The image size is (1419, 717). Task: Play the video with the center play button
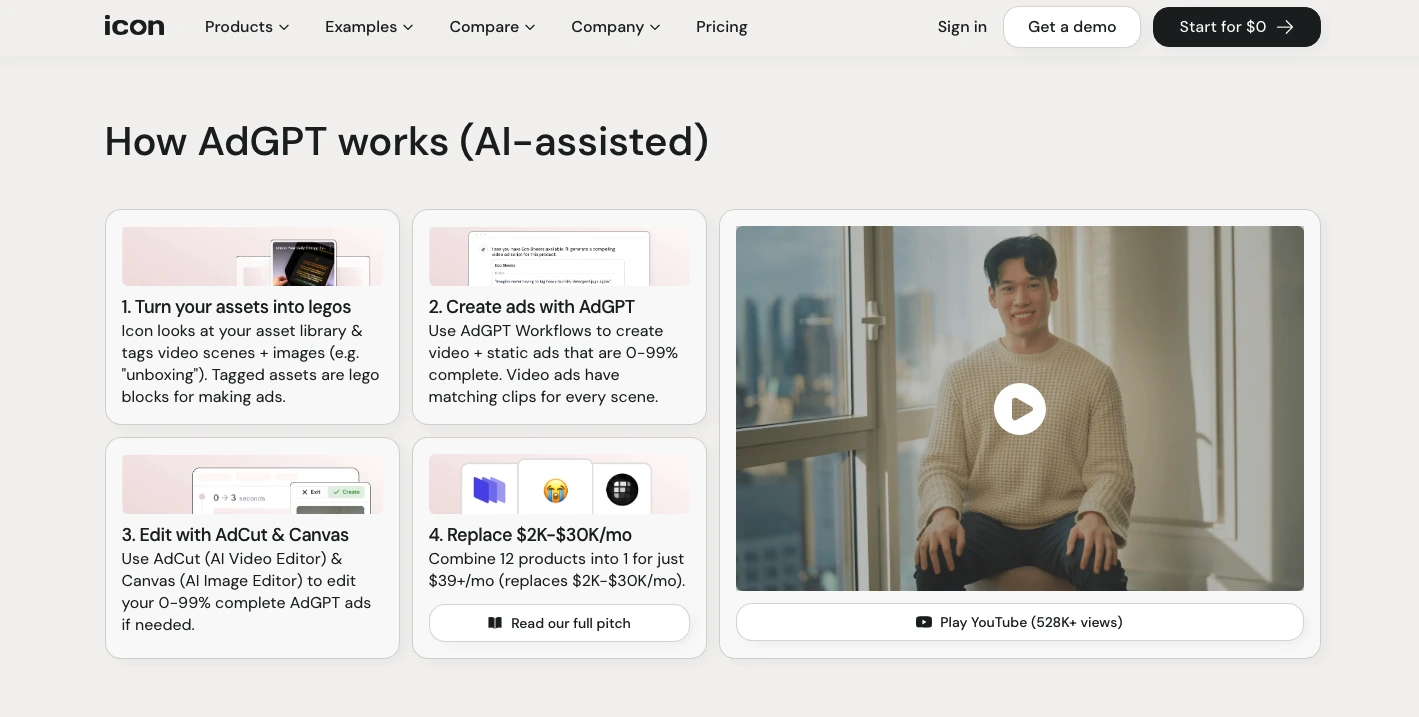pyautogui.click(x=1020, y=409)
